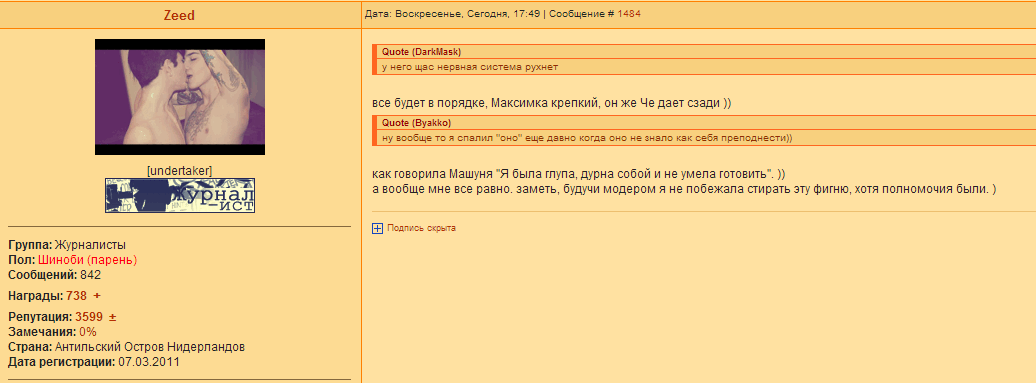
Task: Click the line quoting Машуня
Action: pyautogui.click(x=579, y=174)
